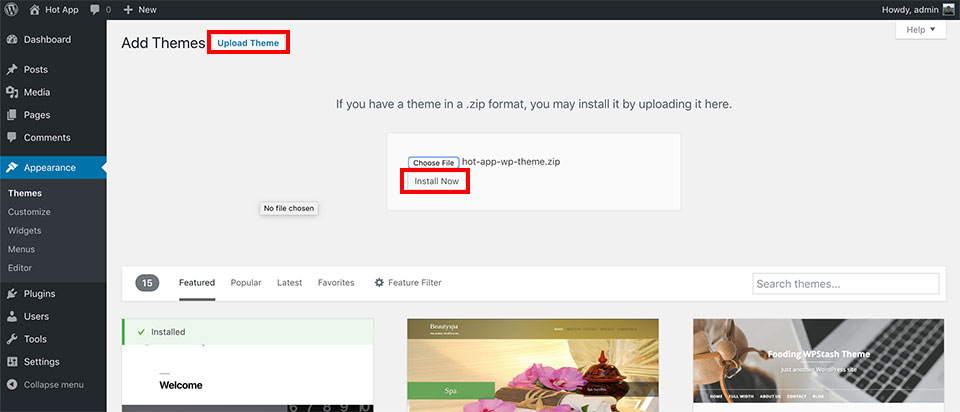
Task: Click the Feature Filter gear icon
Action: click(379, 283)
